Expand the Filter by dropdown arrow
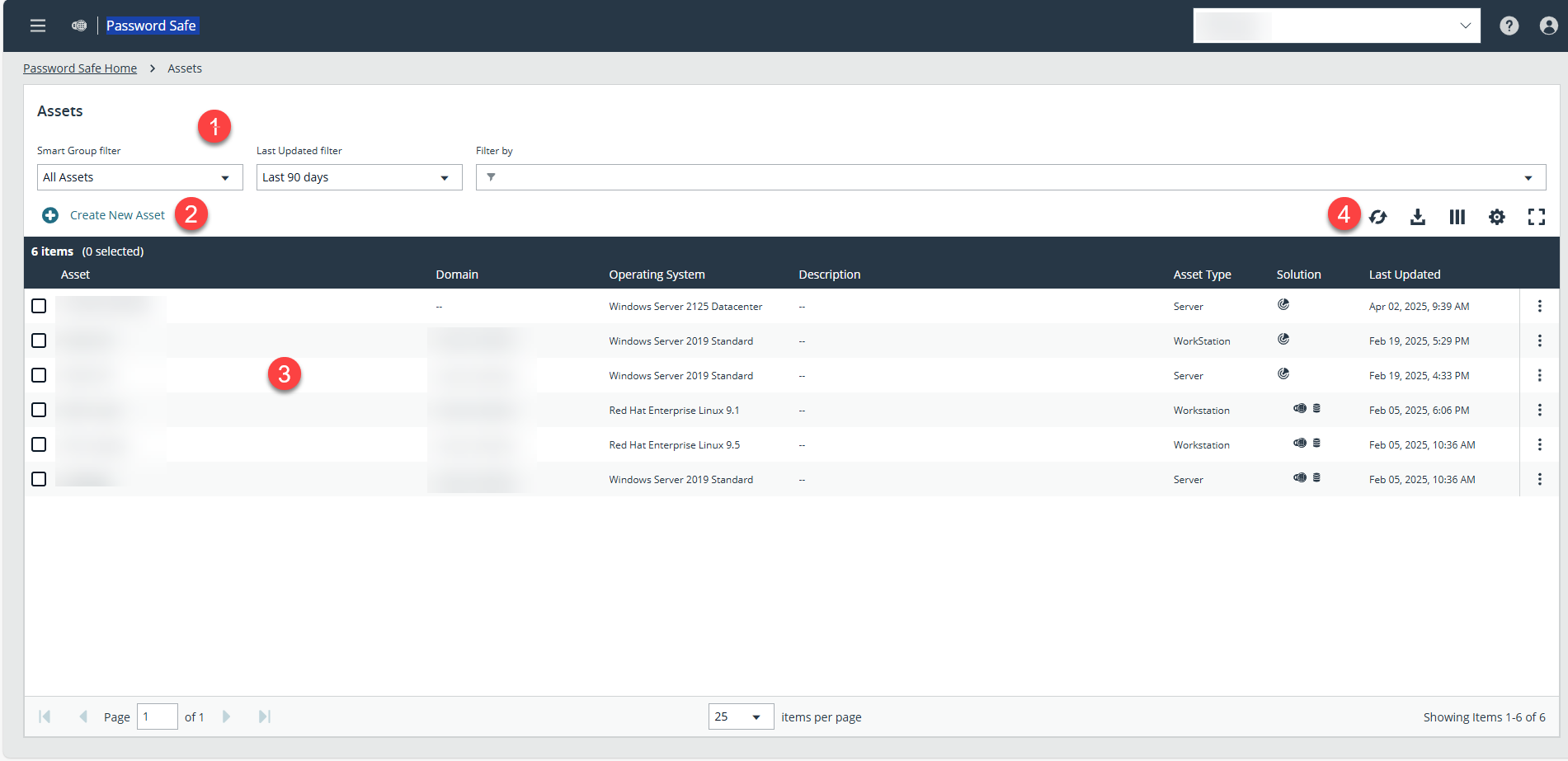Image resolution: width=1568 pixels, height=761 pixels. pyautogui.click(x=1528, y=178)
